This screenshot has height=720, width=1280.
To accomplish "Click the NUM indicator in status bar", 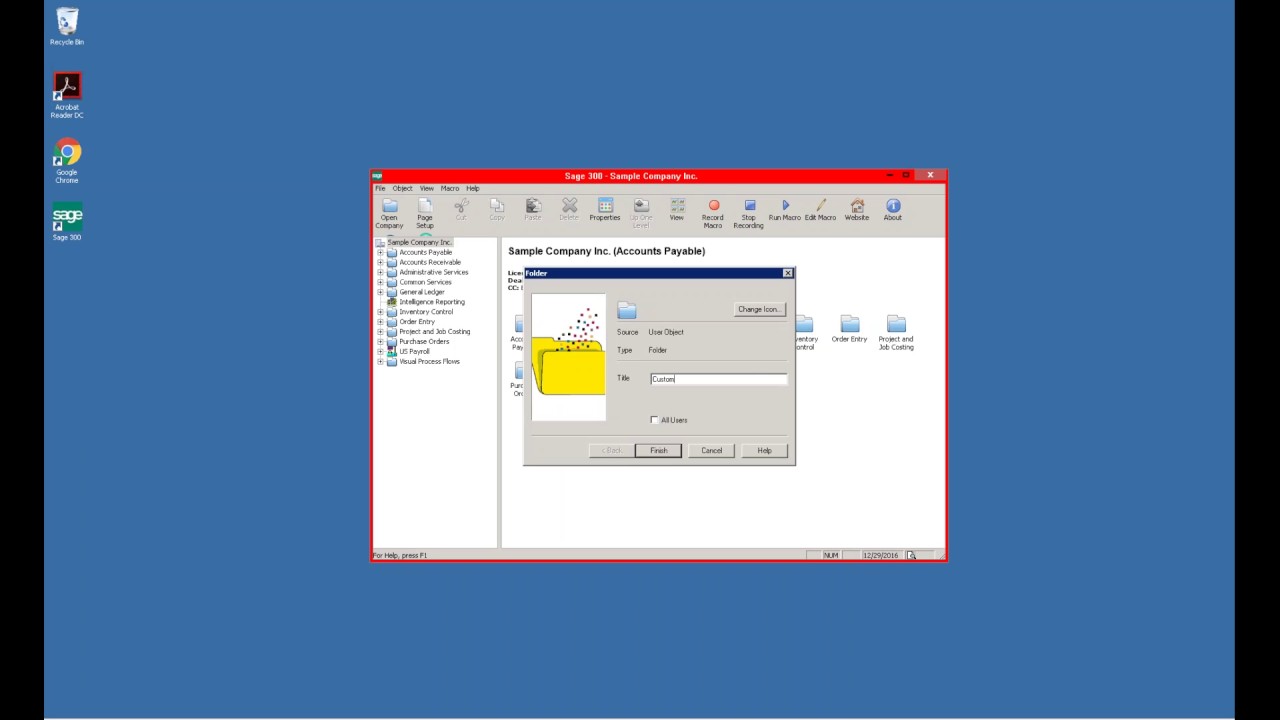I will [831, 555].
